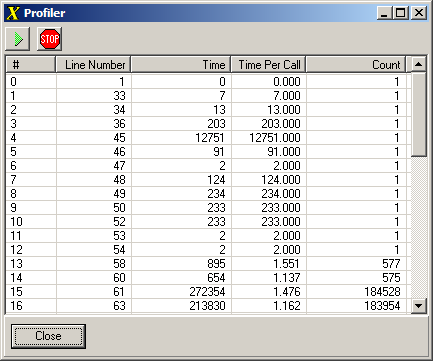The image size is (433, 361).
Task: Click line number 36 in row 3
Action: [x=119, y=124]
